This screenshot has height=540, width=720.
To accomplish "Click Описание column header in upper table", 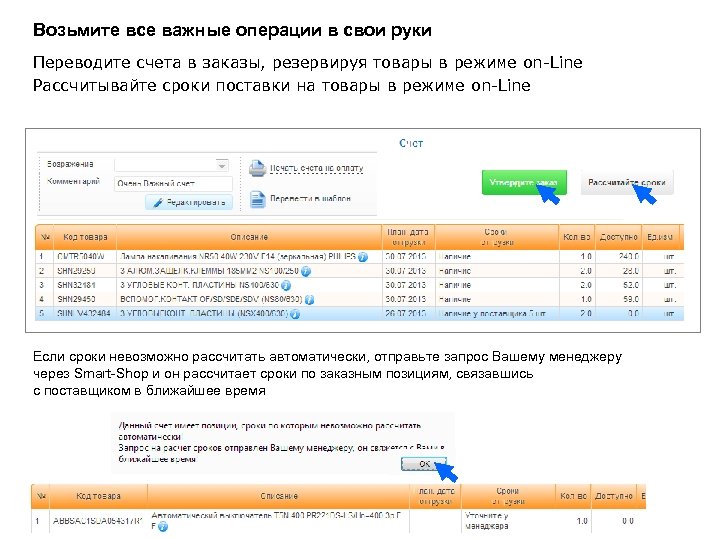I will pos(249,237).
